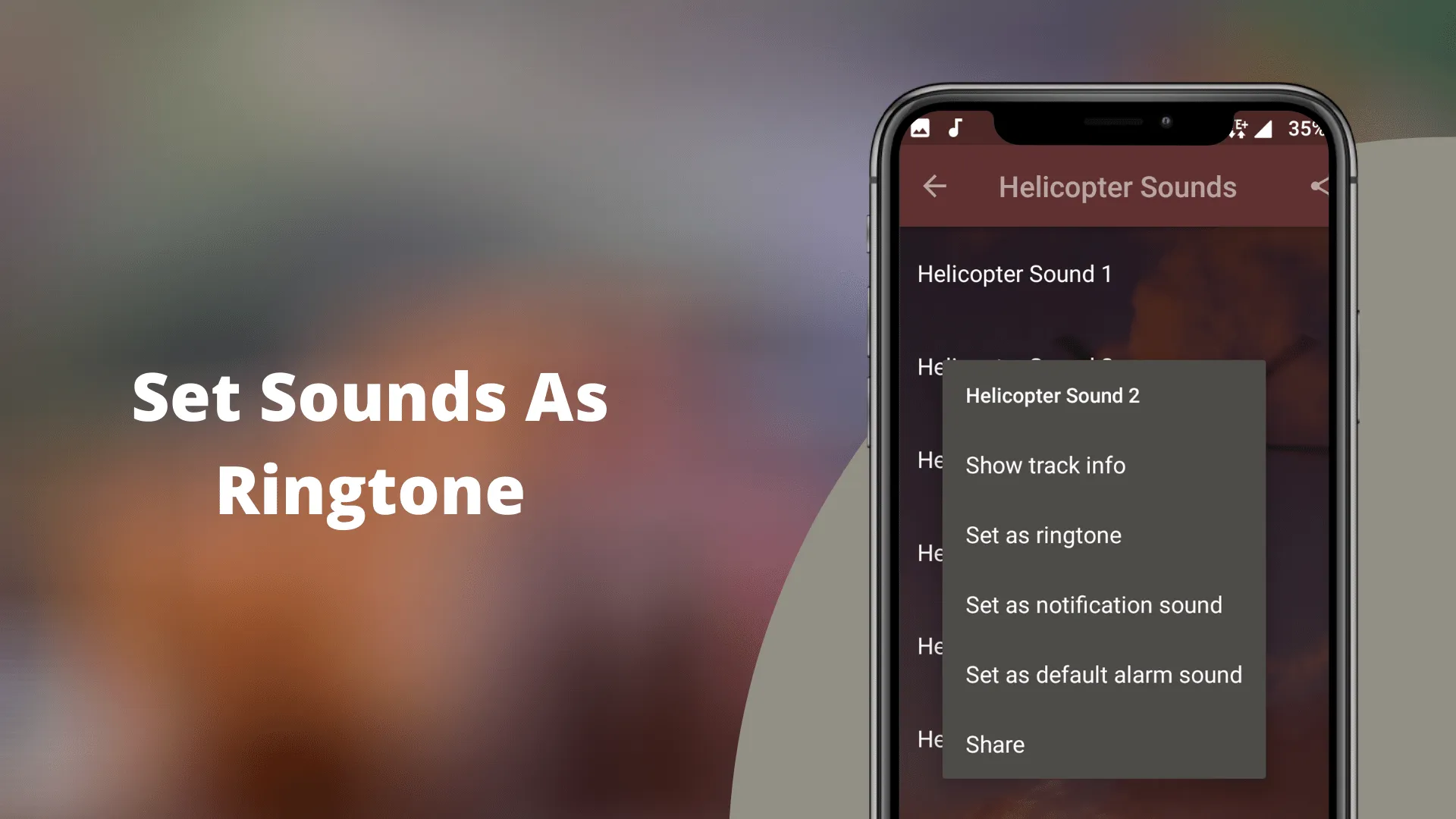Open the Helicopter Sounds section
This screenshot has height=819, width=1456.
point(1117,187)
